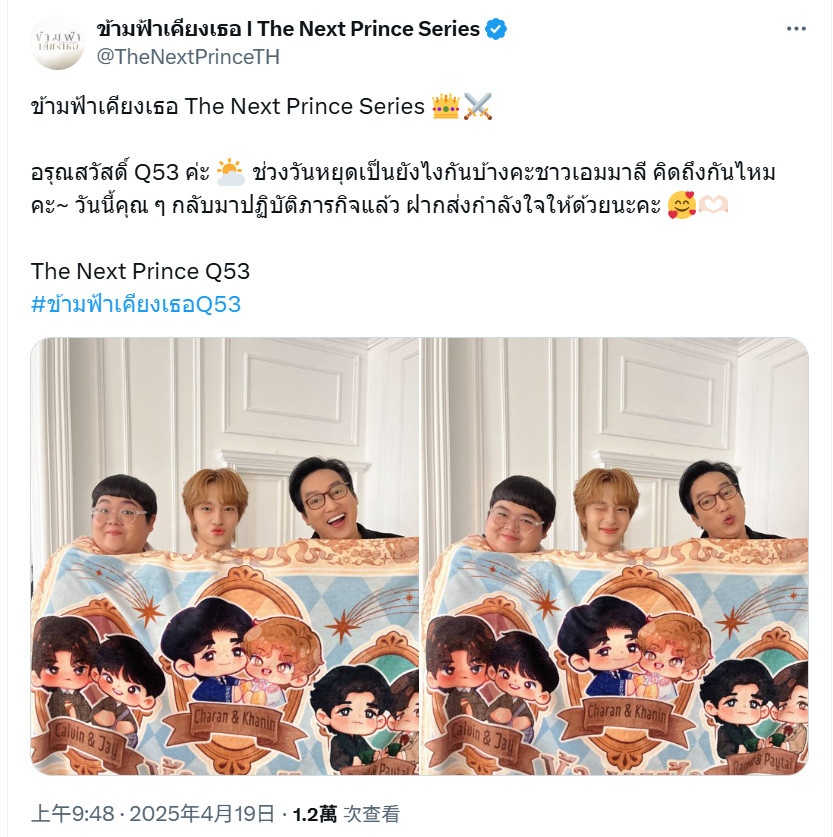Click the crossed swords emoji
The height and width of the screenshot is (837, 833).
click(478, 106)
